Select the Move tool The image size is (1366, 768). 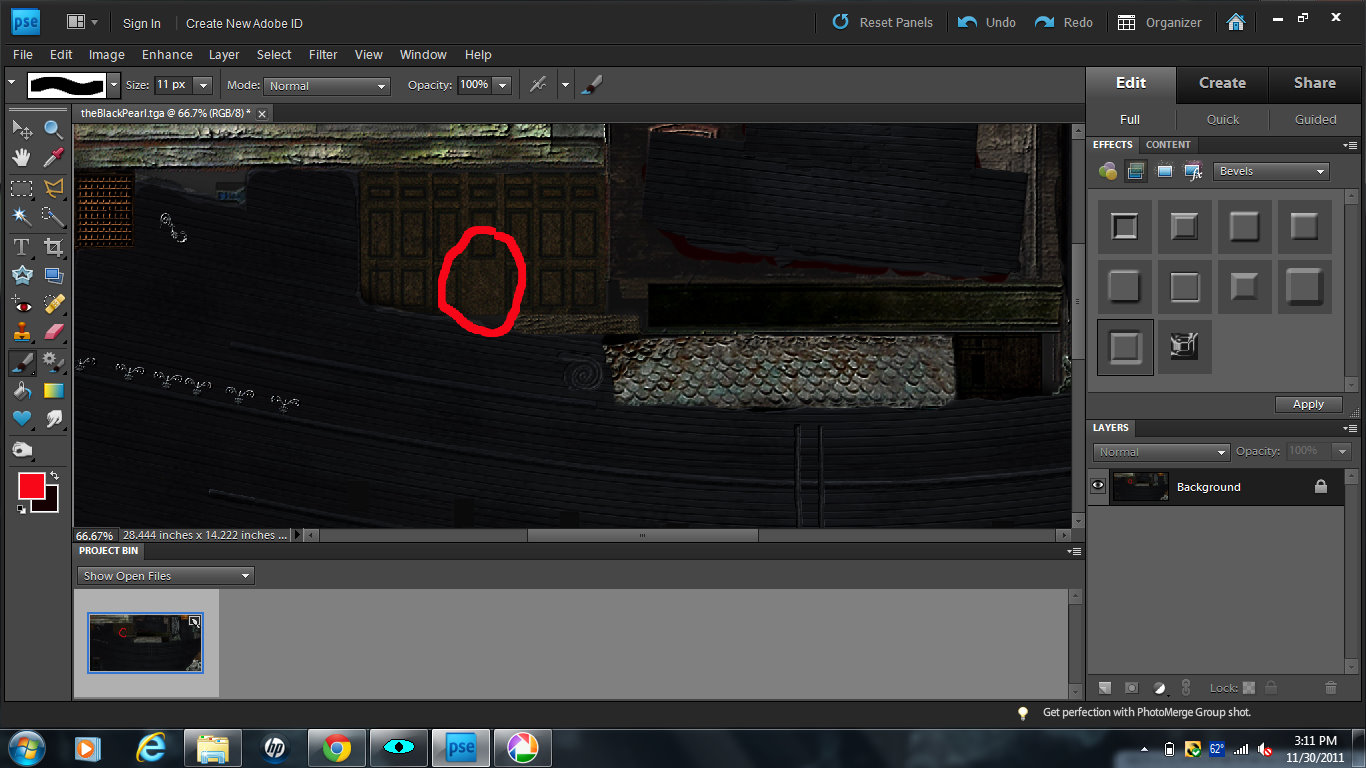(22, 129)
